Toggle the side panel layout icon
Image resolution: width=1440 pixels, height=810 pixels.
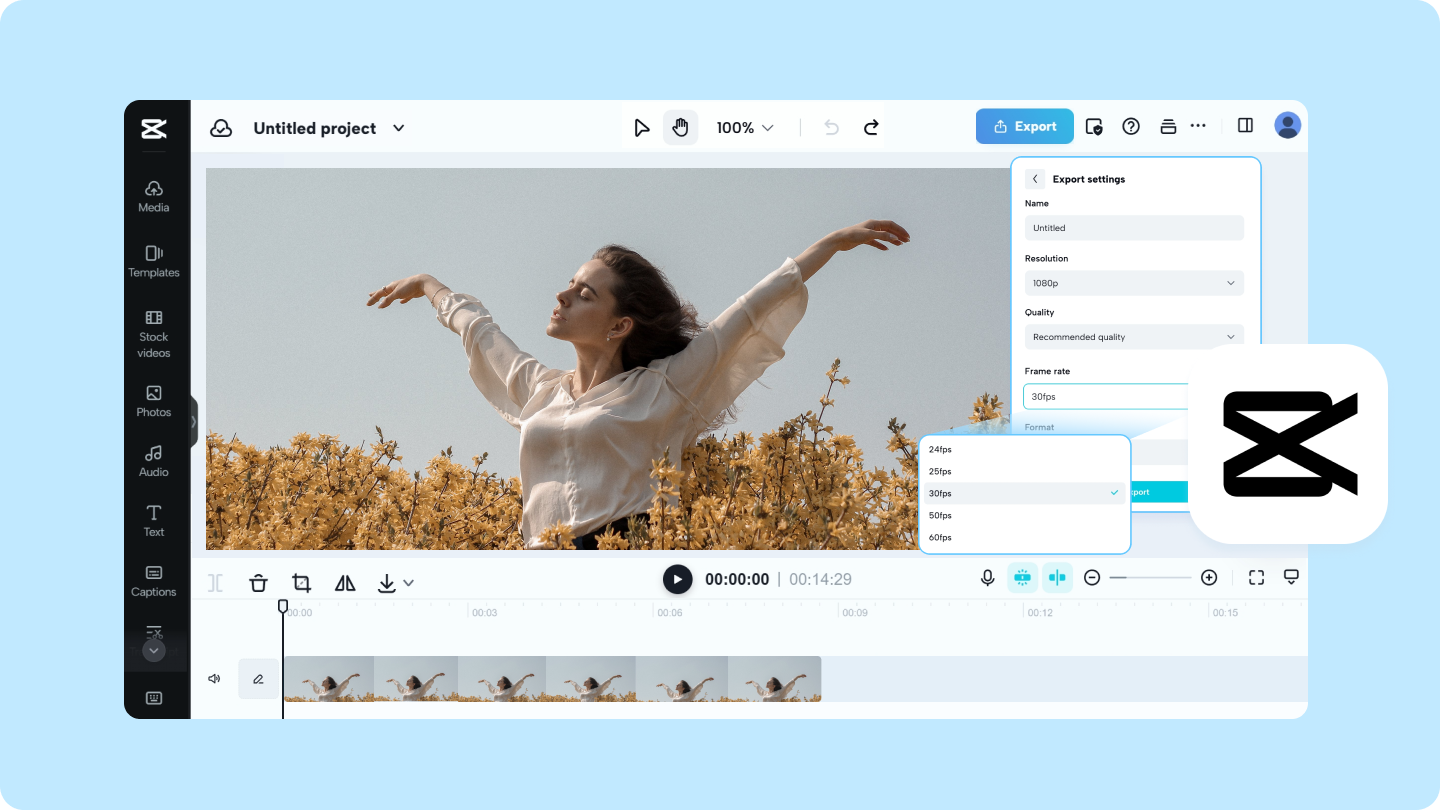click(x=1245, y=125)
